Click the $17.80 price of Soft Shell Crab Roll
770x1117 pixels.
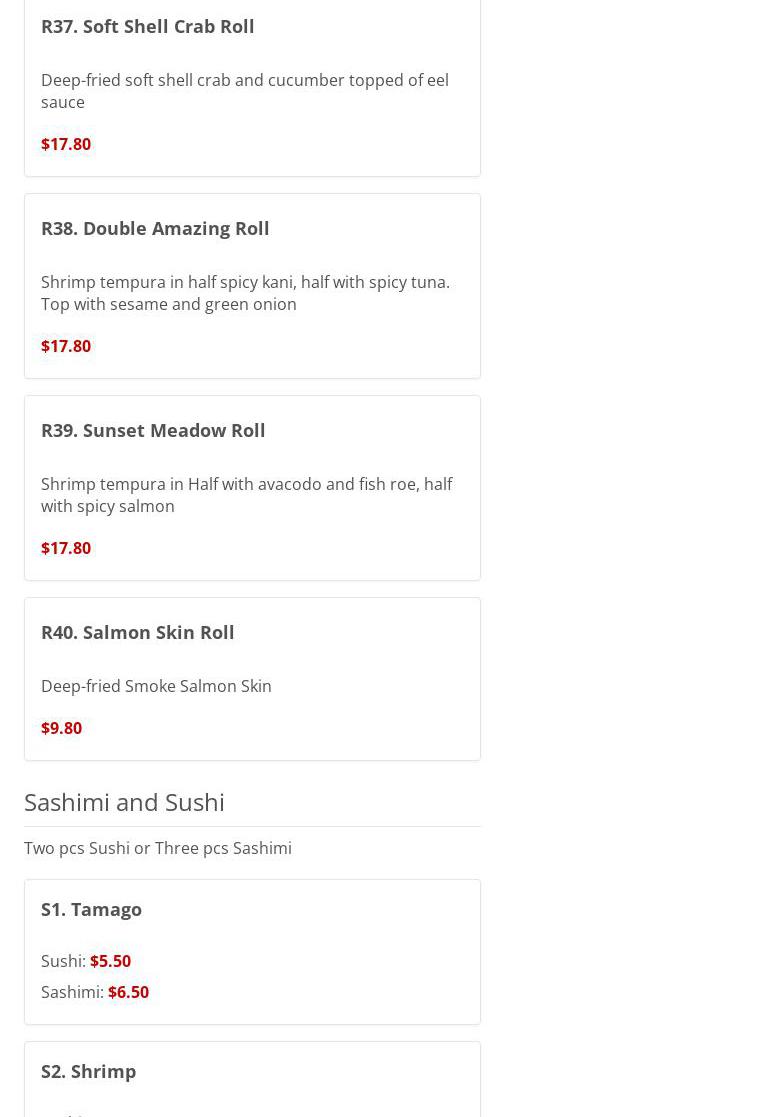tap(66, 144)
